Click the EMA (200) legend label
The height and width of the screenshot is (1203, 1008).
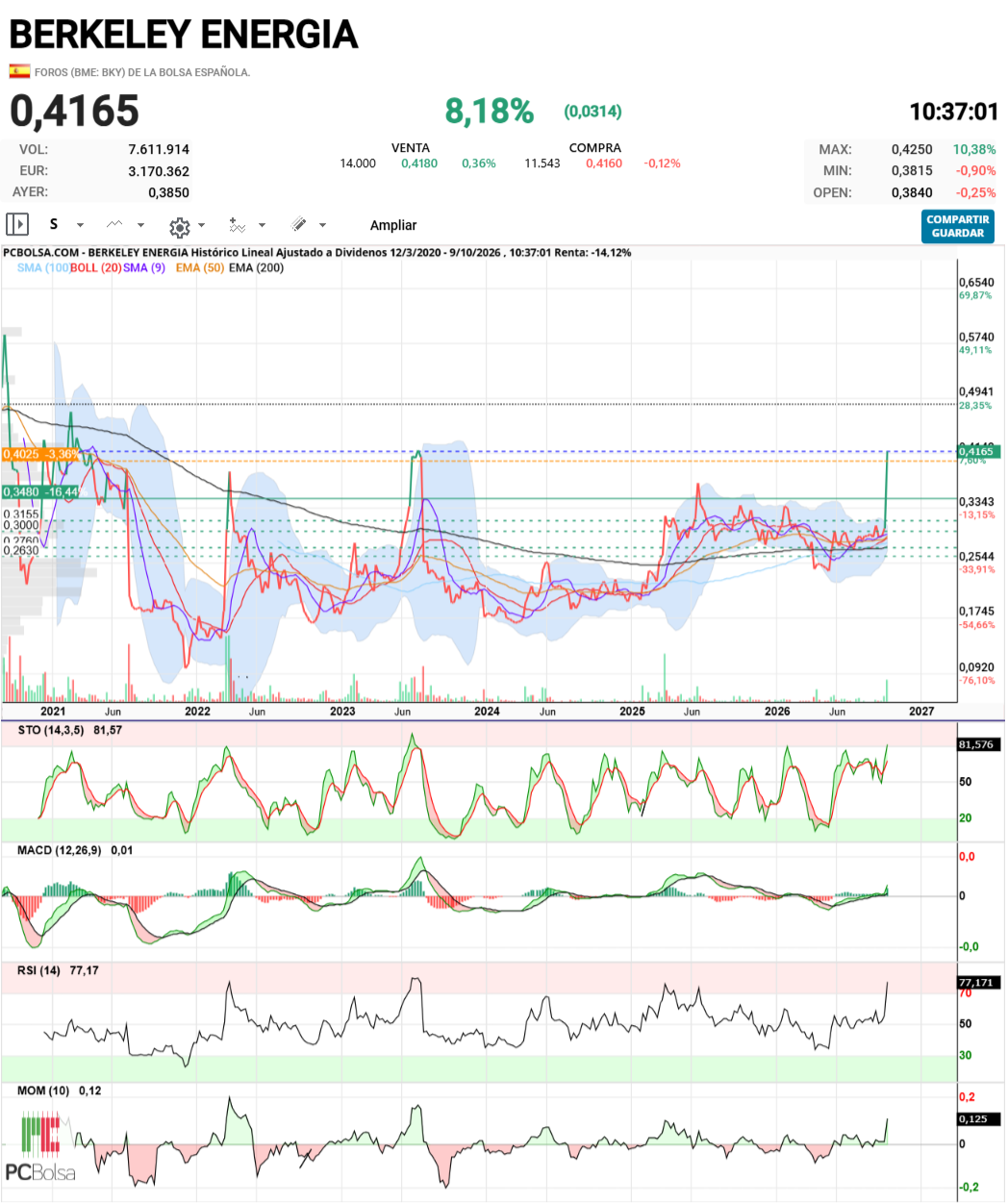coord(257,267)
